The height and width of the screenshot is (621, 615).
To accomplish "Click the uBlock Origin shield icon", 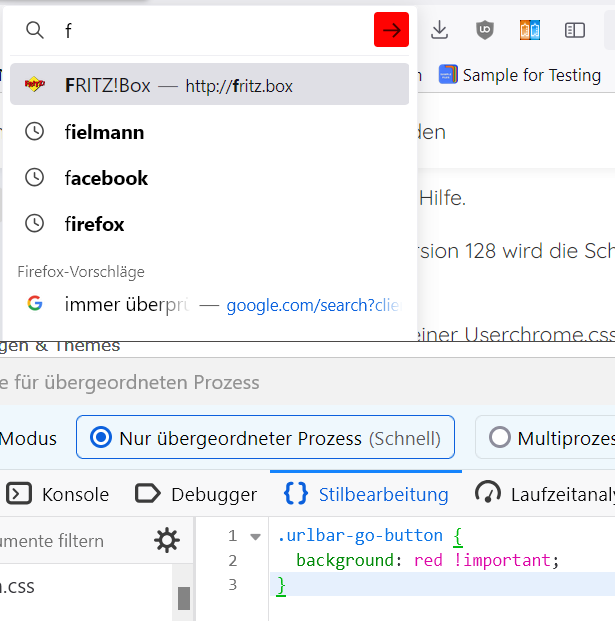I will pyautogui.click(x=485, y=30).
